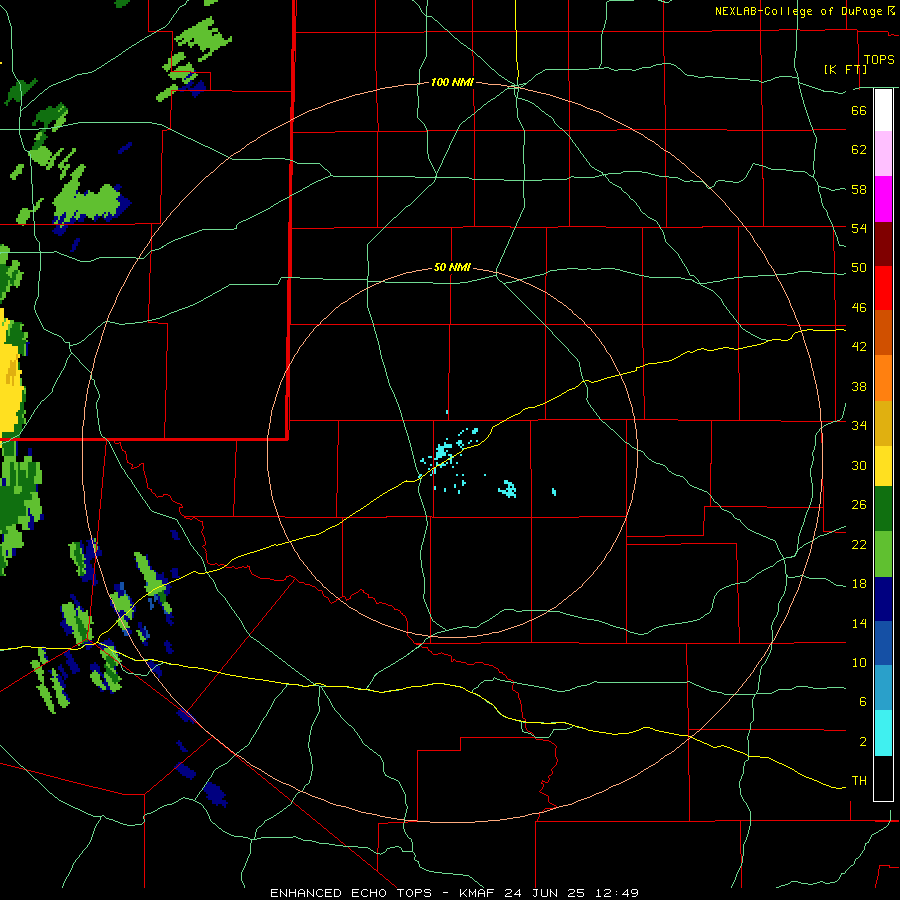Click the legend value "34"
This screenshot has width=900, height=900.
[x=859, y=426]
